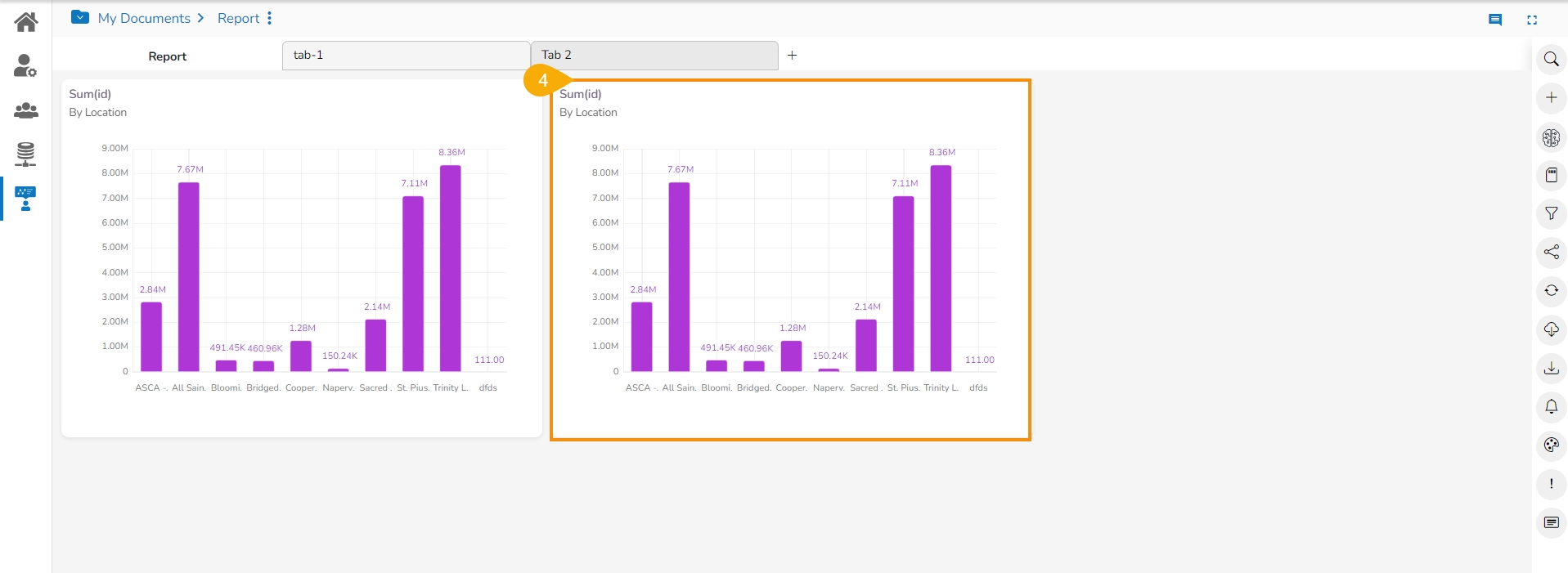Open the brain AI insights icon
Image resolution: width=1568 pixels, height=573 pixels.
1551,137
